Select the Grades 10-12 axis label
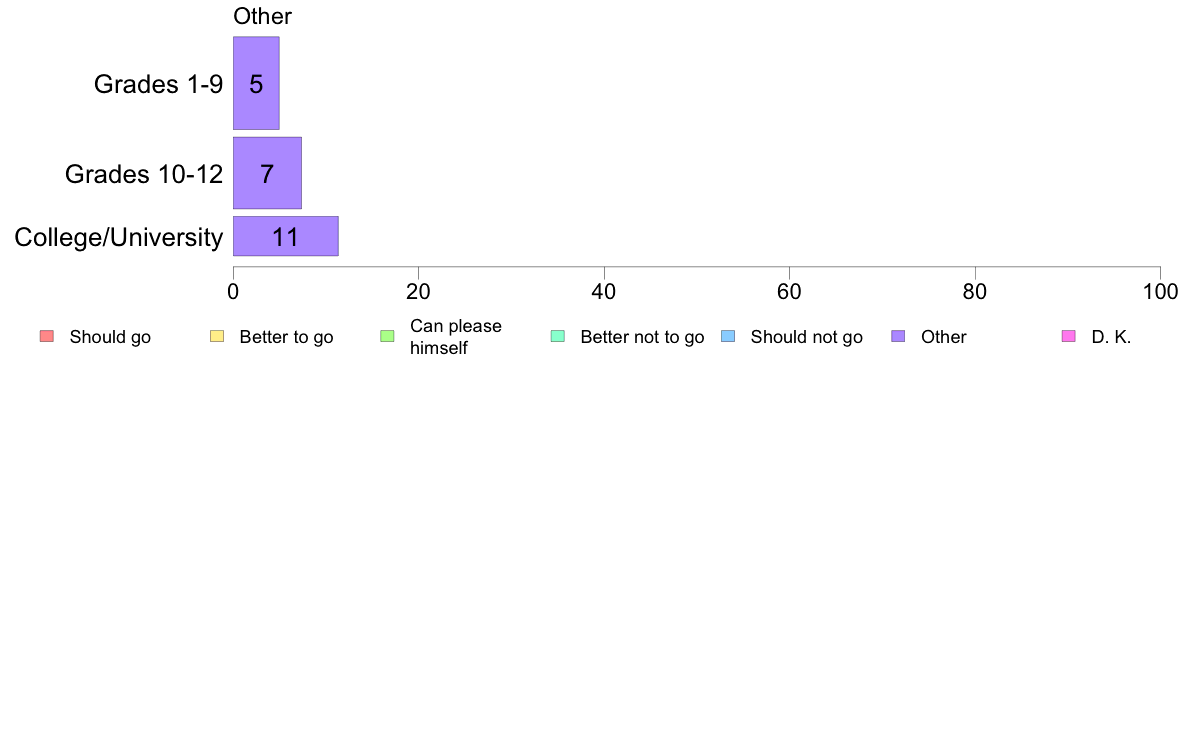Image resolution: width=1188 pixels, height=736 pixels. click(144, 174)
